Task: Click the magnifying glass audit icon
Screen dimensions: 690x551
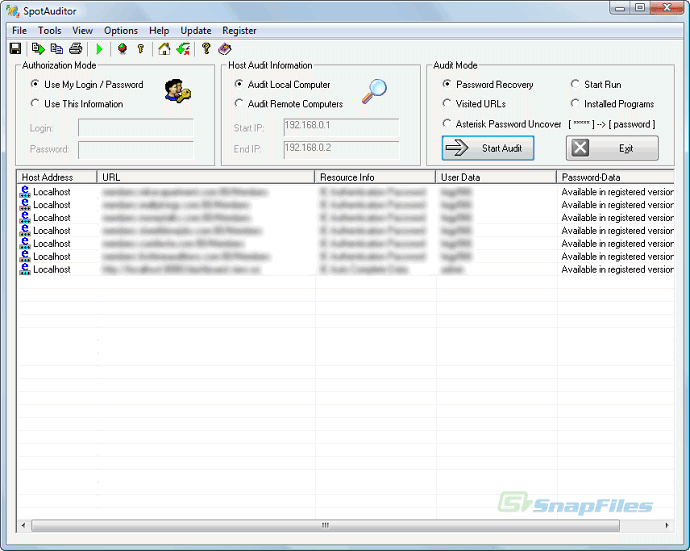Action: 374,91
